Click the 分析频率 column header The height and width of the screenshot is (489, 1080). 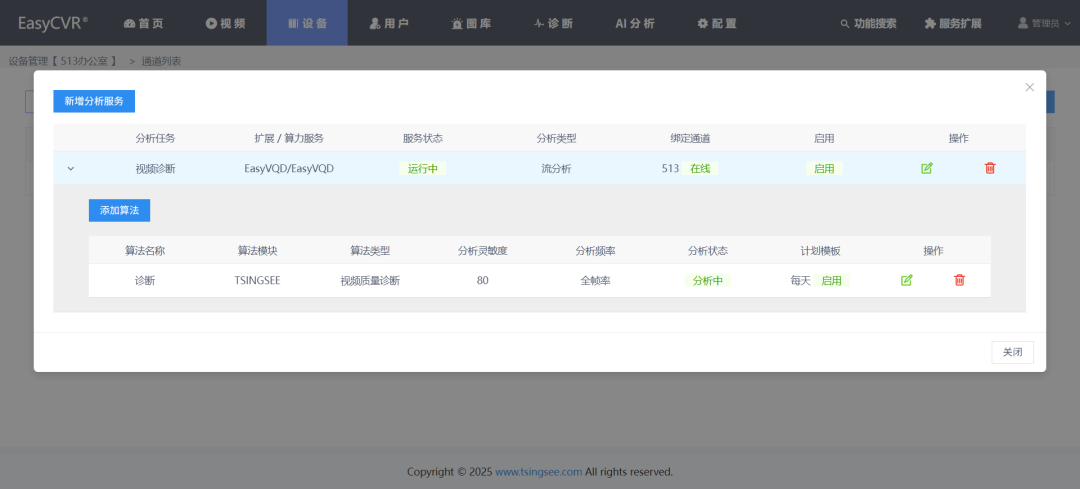click(596, 251)
